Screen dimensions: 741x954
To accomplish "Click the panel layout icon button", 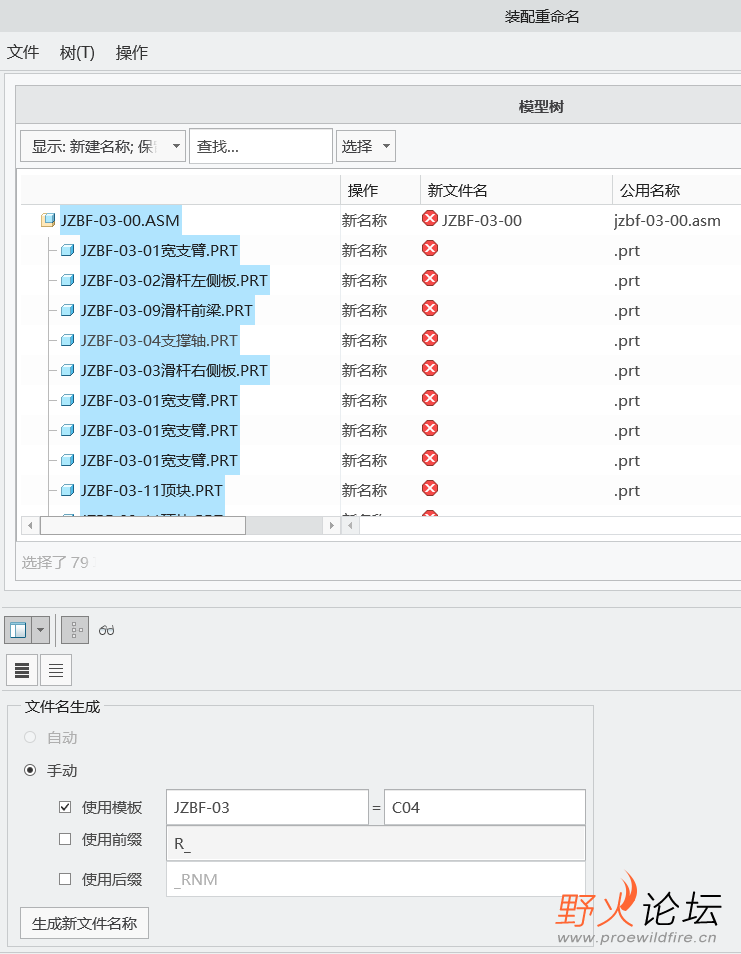I will (18, 630).
